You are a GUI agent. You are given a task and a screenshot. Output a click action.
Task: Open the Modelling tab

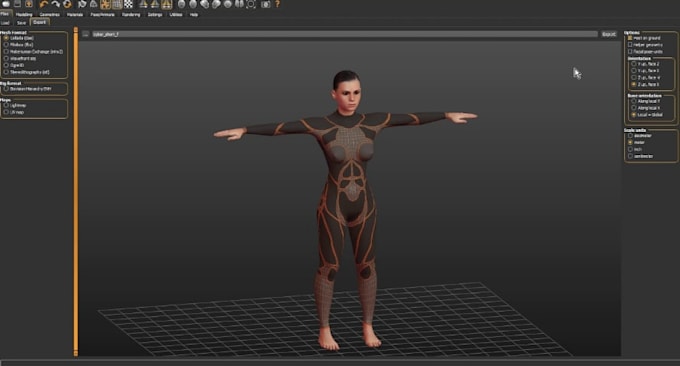tap(24, 14)
